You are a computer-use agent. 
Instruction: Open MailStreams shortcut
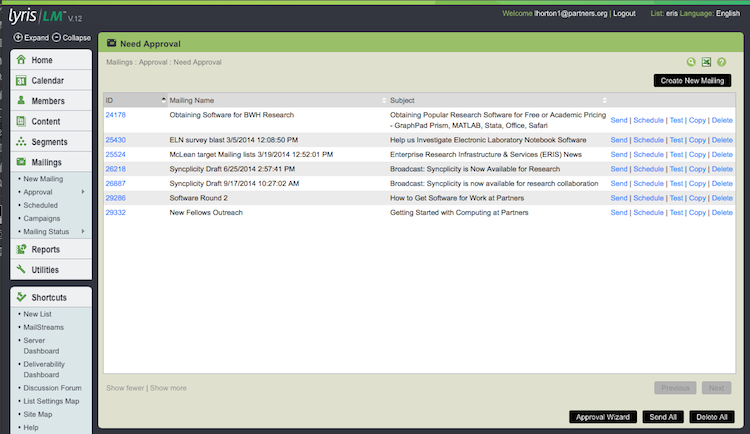(x=44, y=327)
